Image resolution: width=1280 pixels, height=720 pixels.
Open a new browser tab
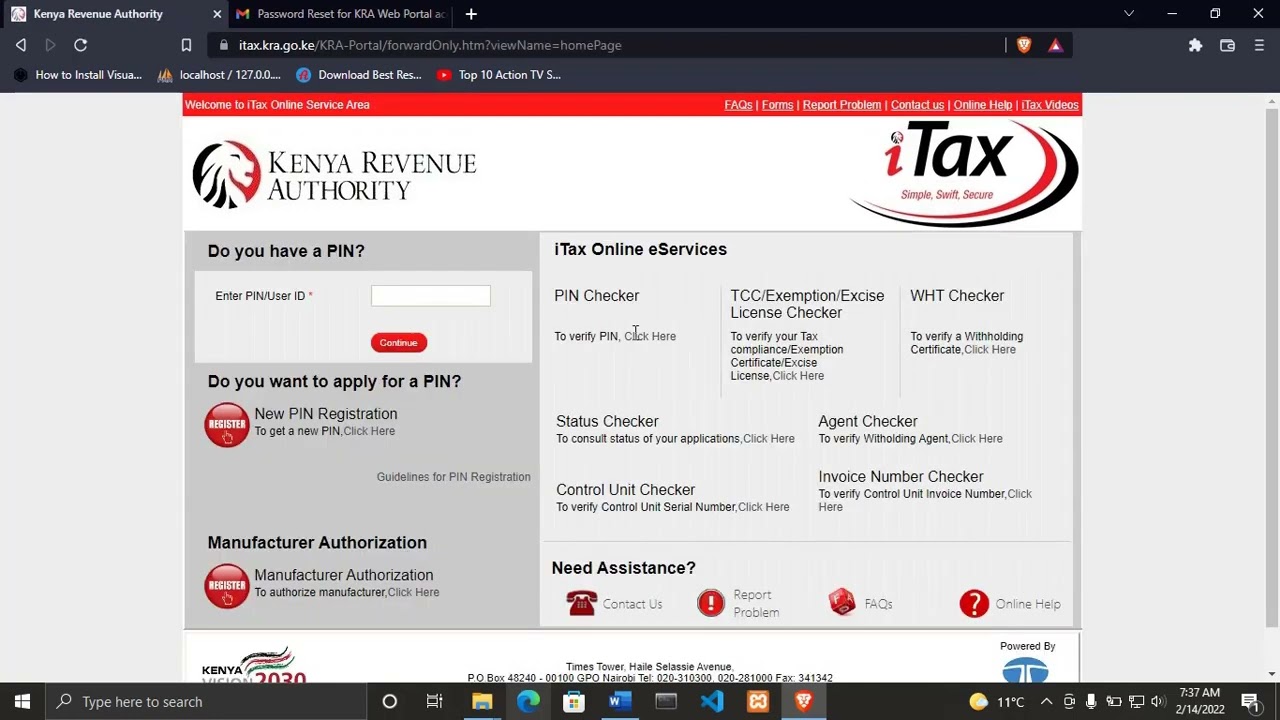pyautogui.click(x=471, y=14)
